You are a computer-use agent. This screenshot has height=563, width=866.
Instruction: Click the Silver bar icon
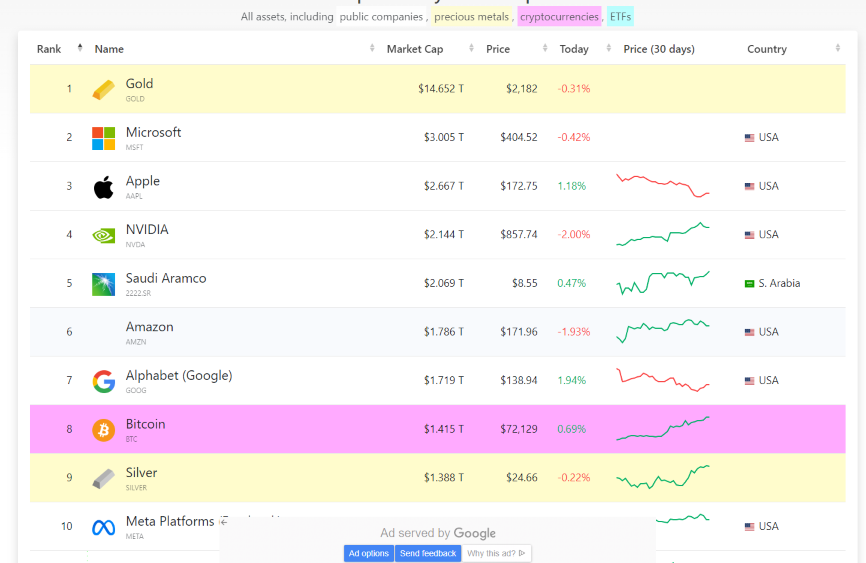tap(103, 478)
